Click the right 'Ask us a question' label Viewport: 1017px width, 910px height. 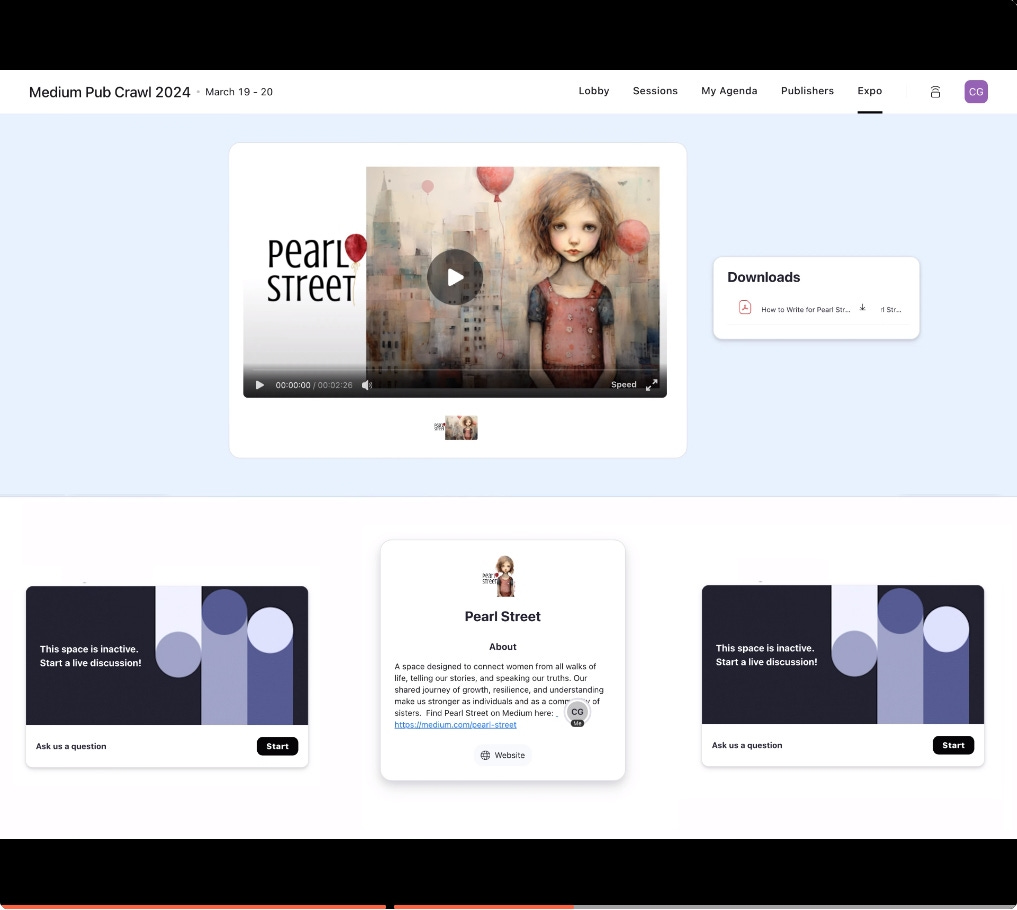(747, 745)
